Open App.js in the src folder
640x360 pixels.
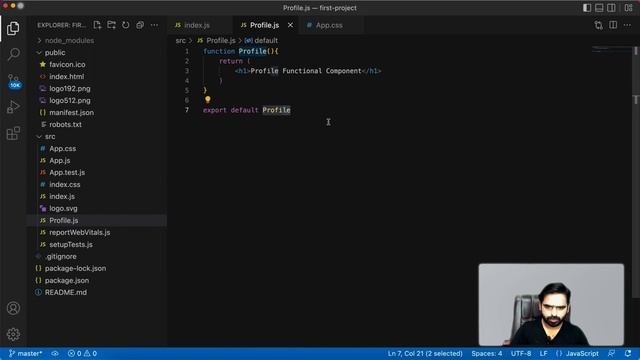click(x=97, y=160)
